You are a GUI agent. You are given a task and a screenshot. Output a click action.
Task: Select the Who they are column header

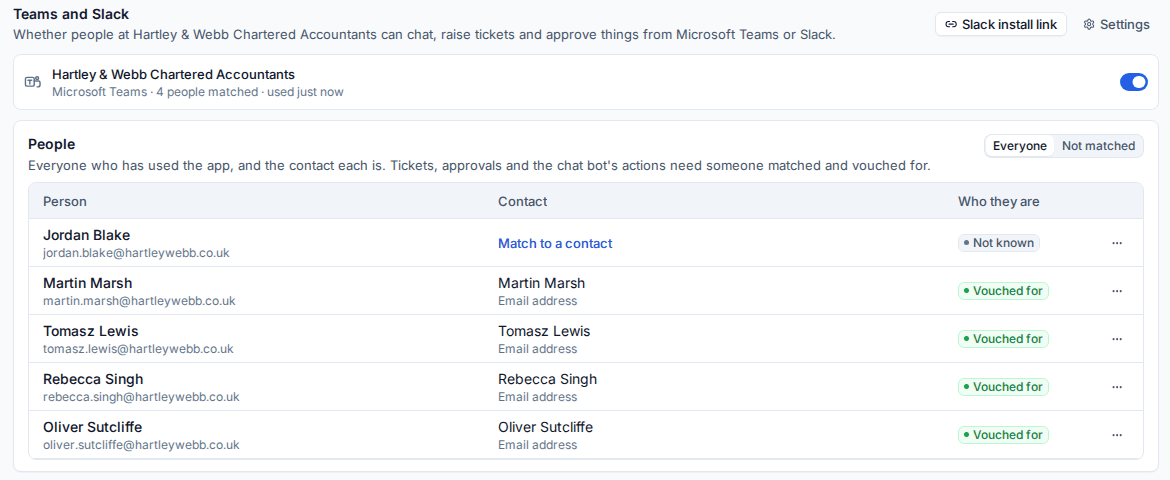998,202
